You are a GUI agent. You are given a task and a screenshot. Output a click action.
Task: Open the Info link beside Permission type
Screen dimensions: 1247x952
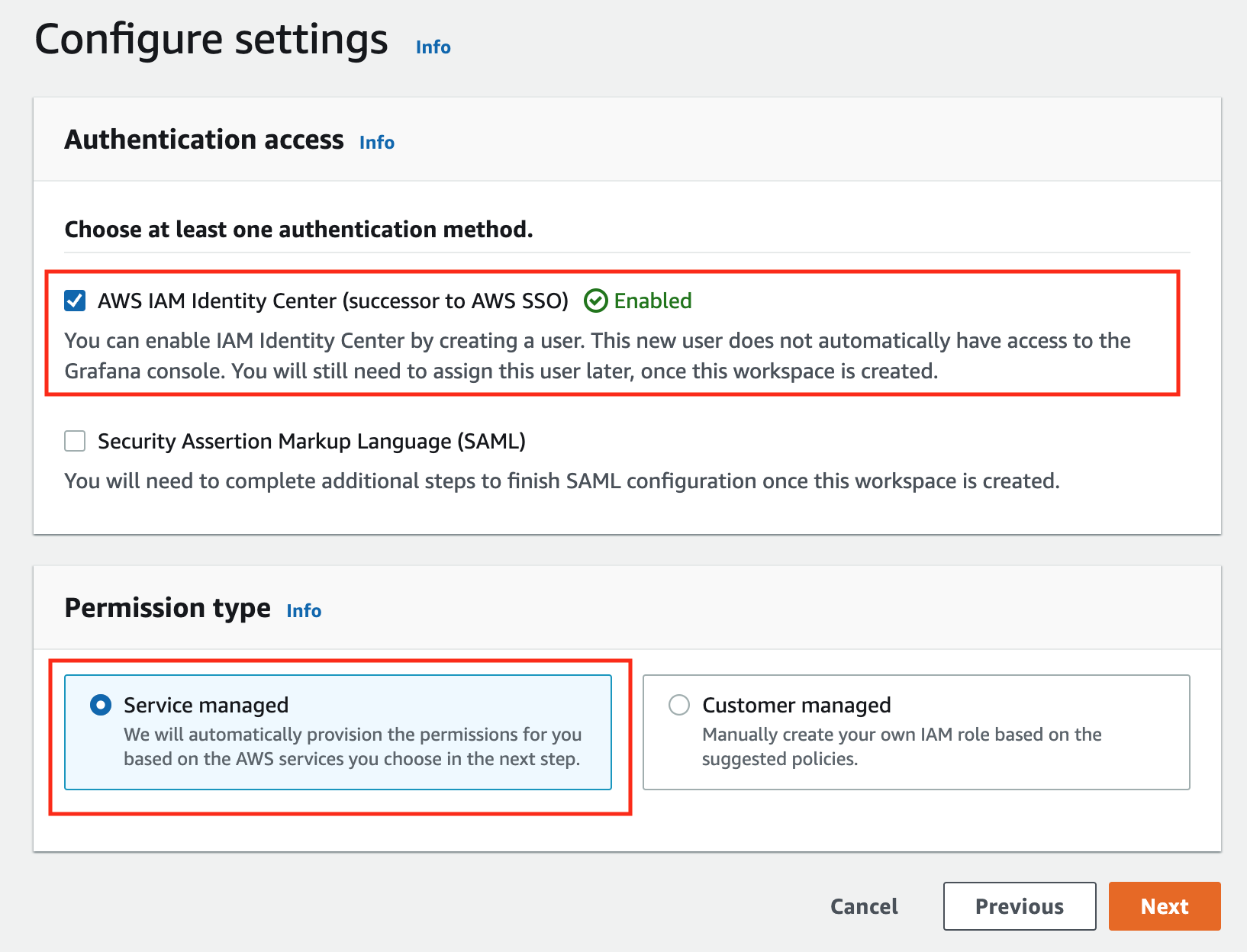point(303,611)
